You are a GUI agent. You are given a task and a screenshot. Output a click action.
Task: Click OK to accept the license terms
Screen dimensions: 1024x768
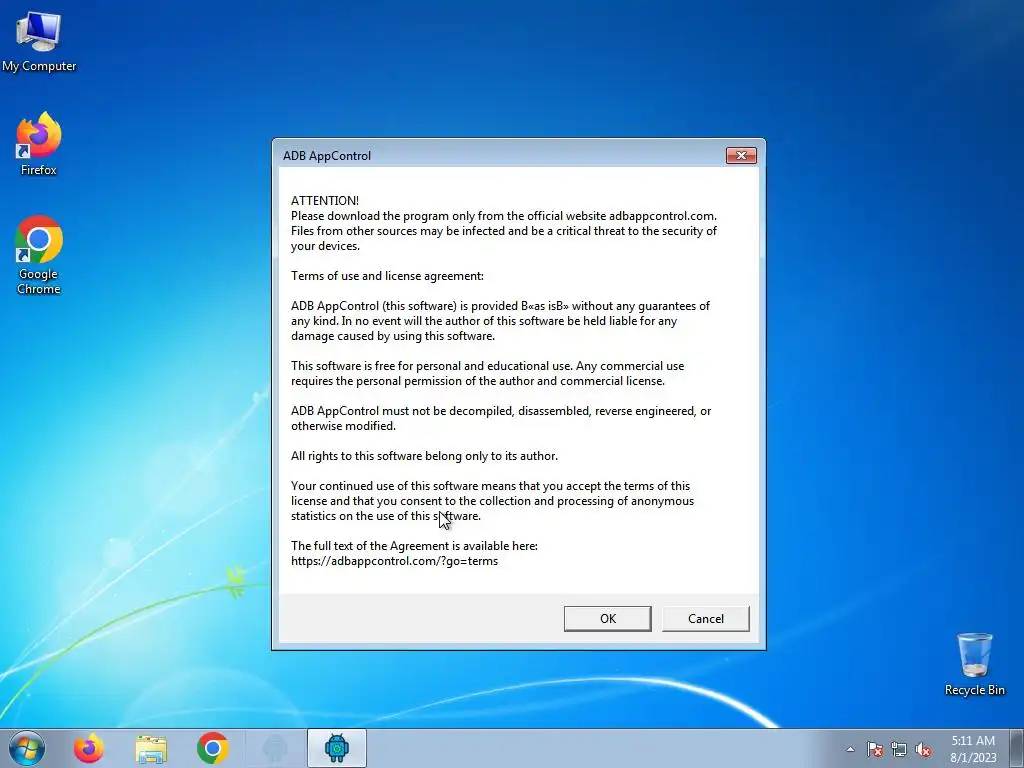tap(607, 618)
